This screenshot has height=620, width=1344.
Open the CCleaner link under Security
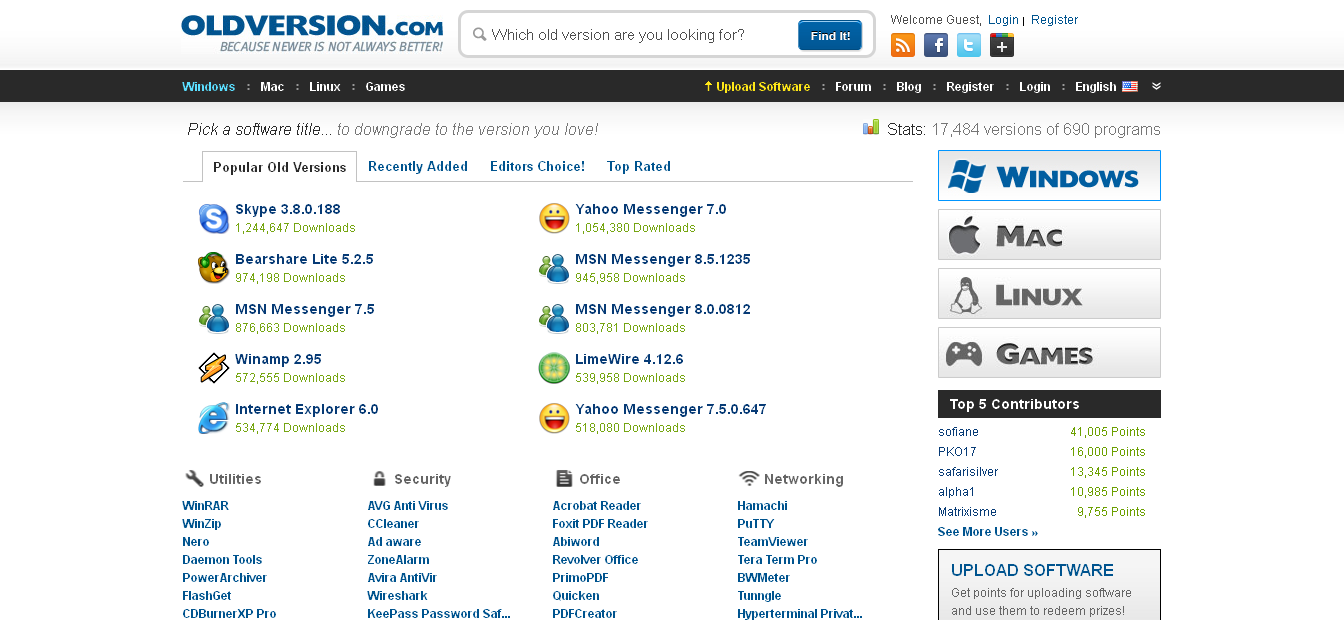tap(393, 524)
